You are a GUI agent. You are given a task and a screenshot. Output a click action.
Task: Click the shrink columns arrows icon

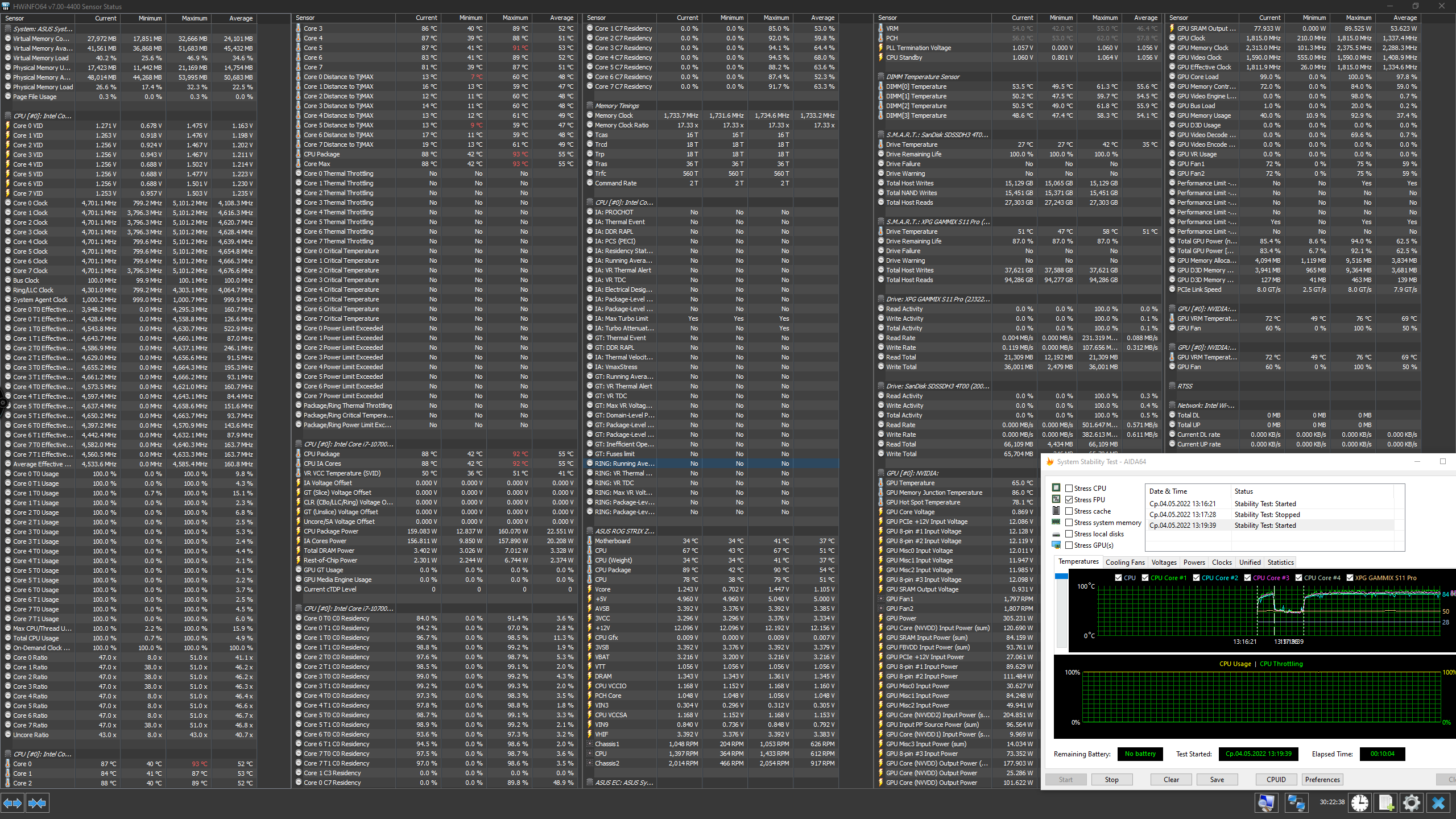38,803
